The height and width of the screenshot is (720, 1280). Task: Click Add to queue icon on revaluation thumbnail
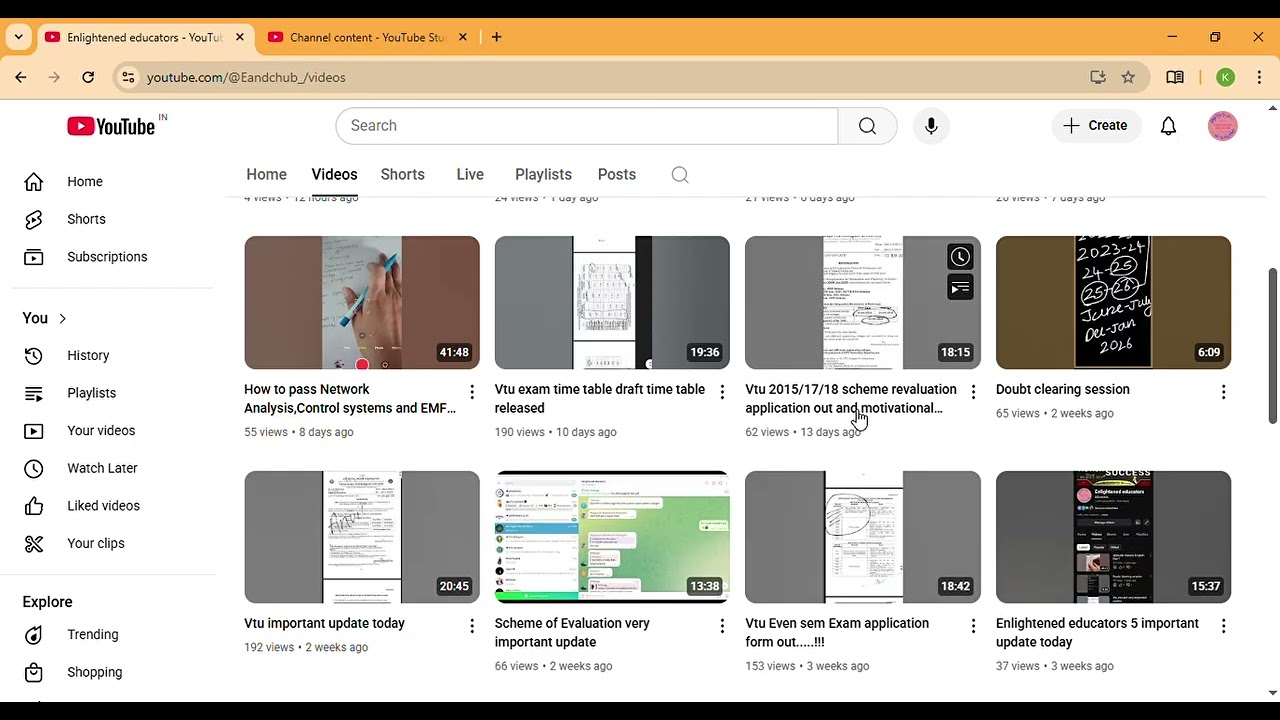(x=960, y=288)
